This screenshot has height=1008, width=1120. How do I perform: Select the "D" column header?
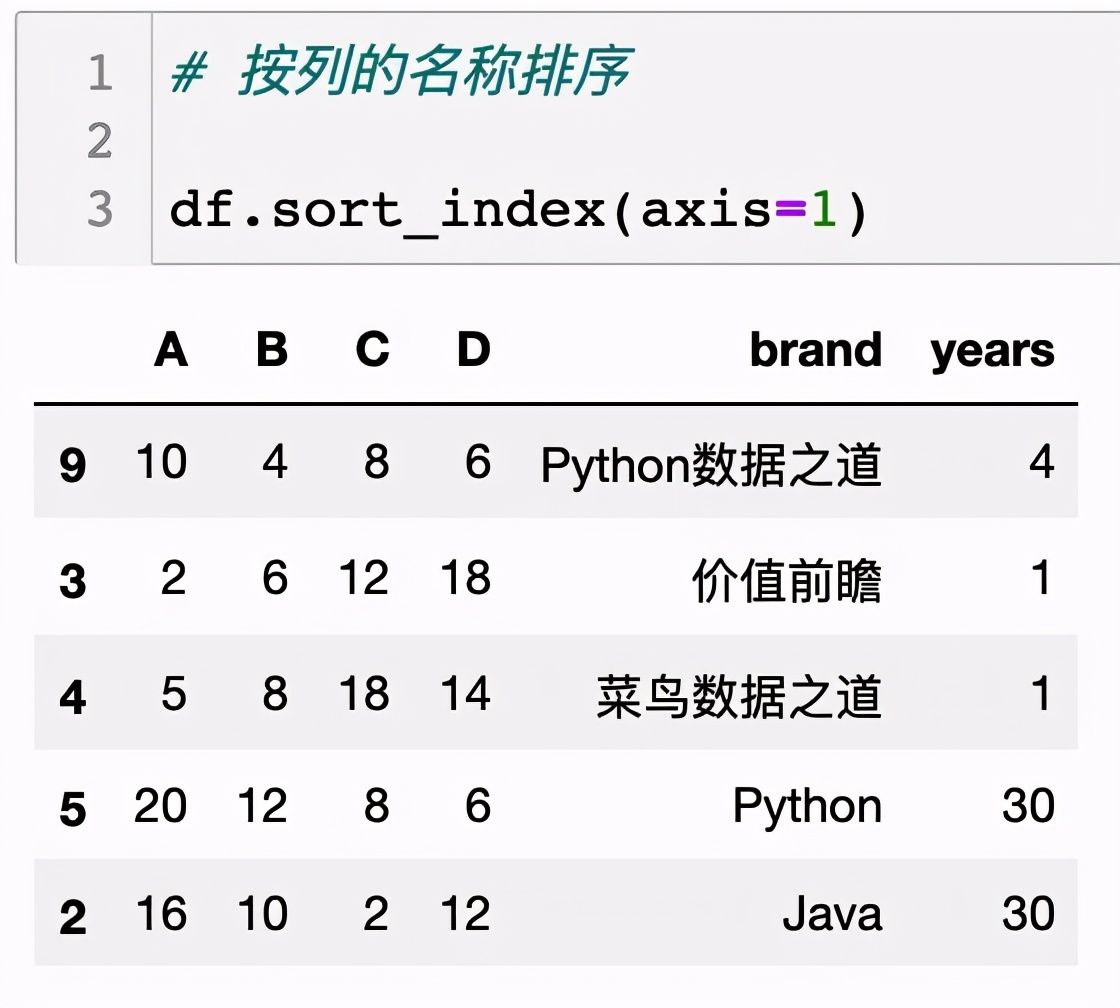[x=474, y=349]
